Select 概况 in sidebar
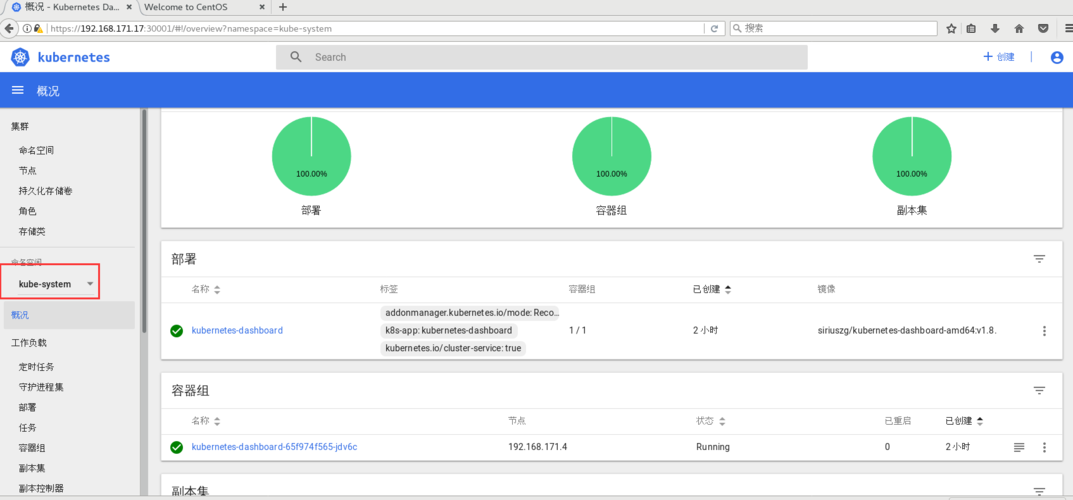1073x500 pixels. point(68,315)
